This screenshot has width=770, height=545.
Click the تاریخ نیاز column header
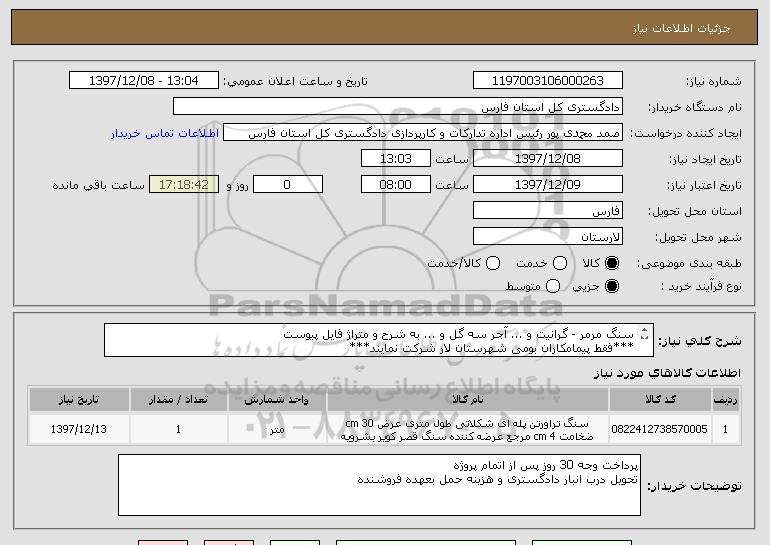click(x=79, y=400)
